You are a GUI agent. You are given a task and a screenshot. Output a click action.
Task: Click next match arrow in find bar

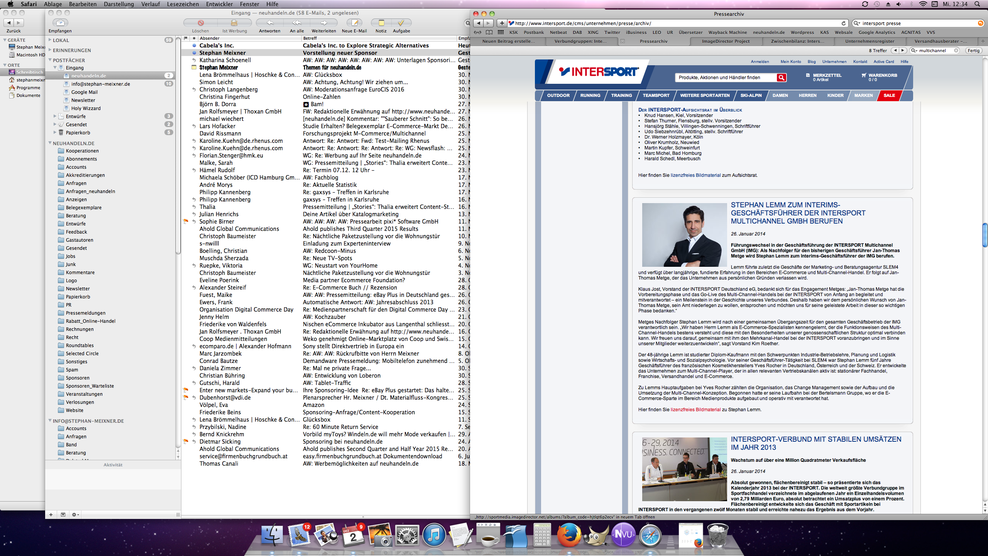[903, 50]
